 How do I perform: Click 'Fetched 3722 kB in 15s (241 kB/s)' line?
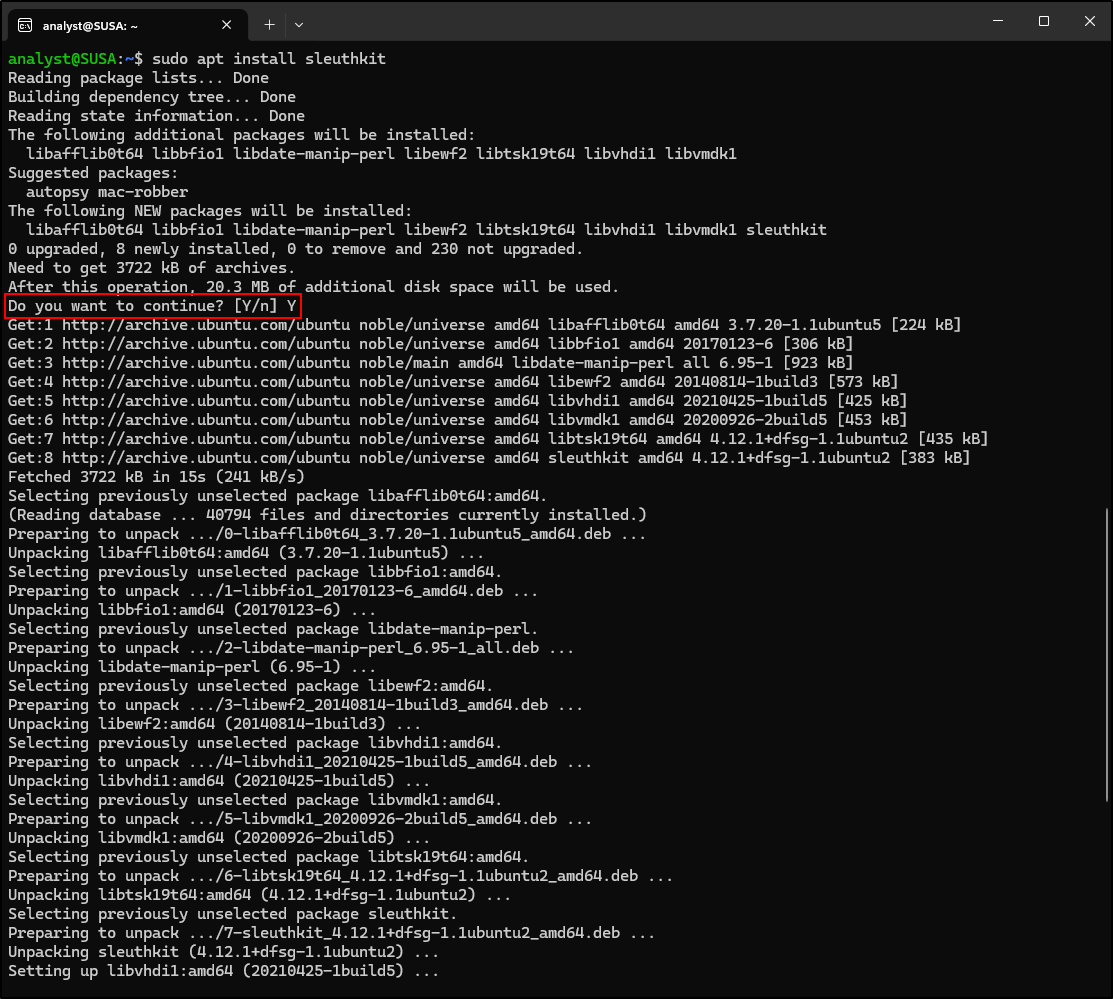coord(156,477)
